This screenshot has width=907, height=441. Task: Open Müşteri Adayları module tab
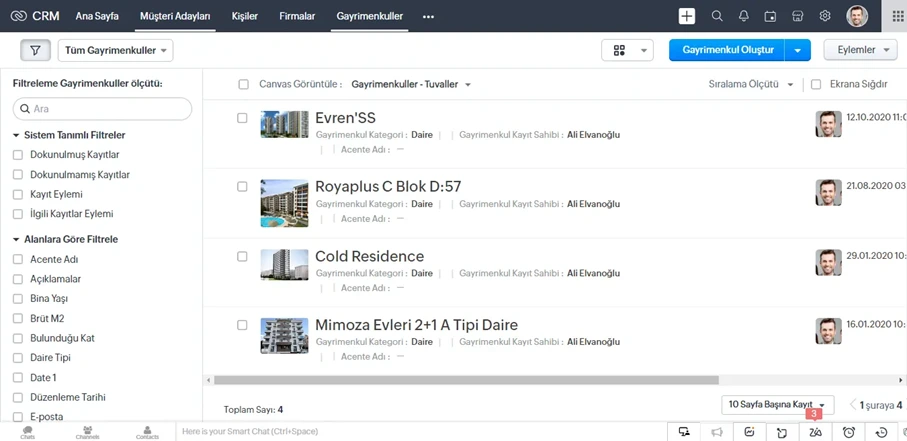[175, 16]
